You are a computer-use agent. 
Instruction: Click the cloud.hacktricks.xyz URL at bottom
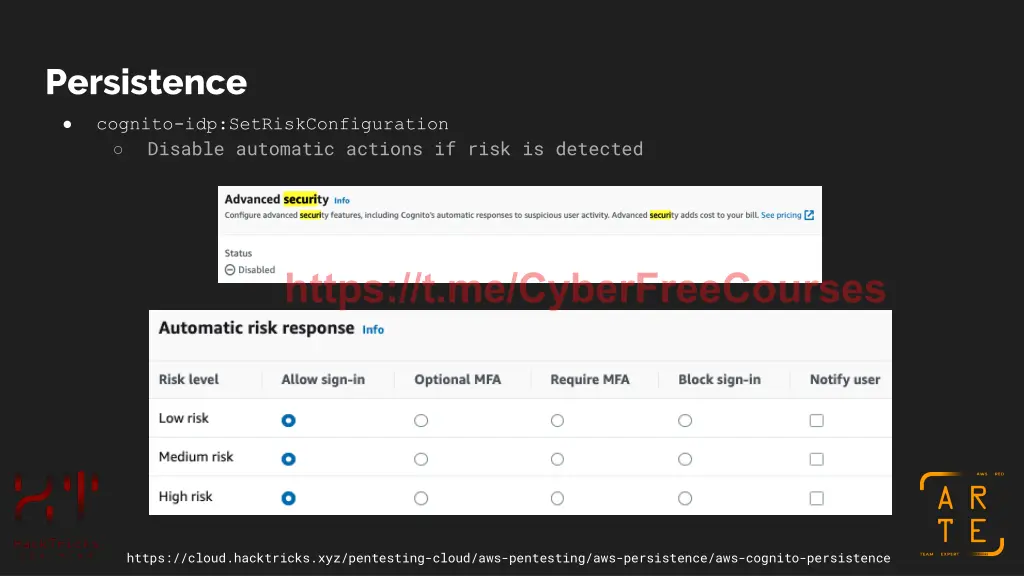pos(508,558)
